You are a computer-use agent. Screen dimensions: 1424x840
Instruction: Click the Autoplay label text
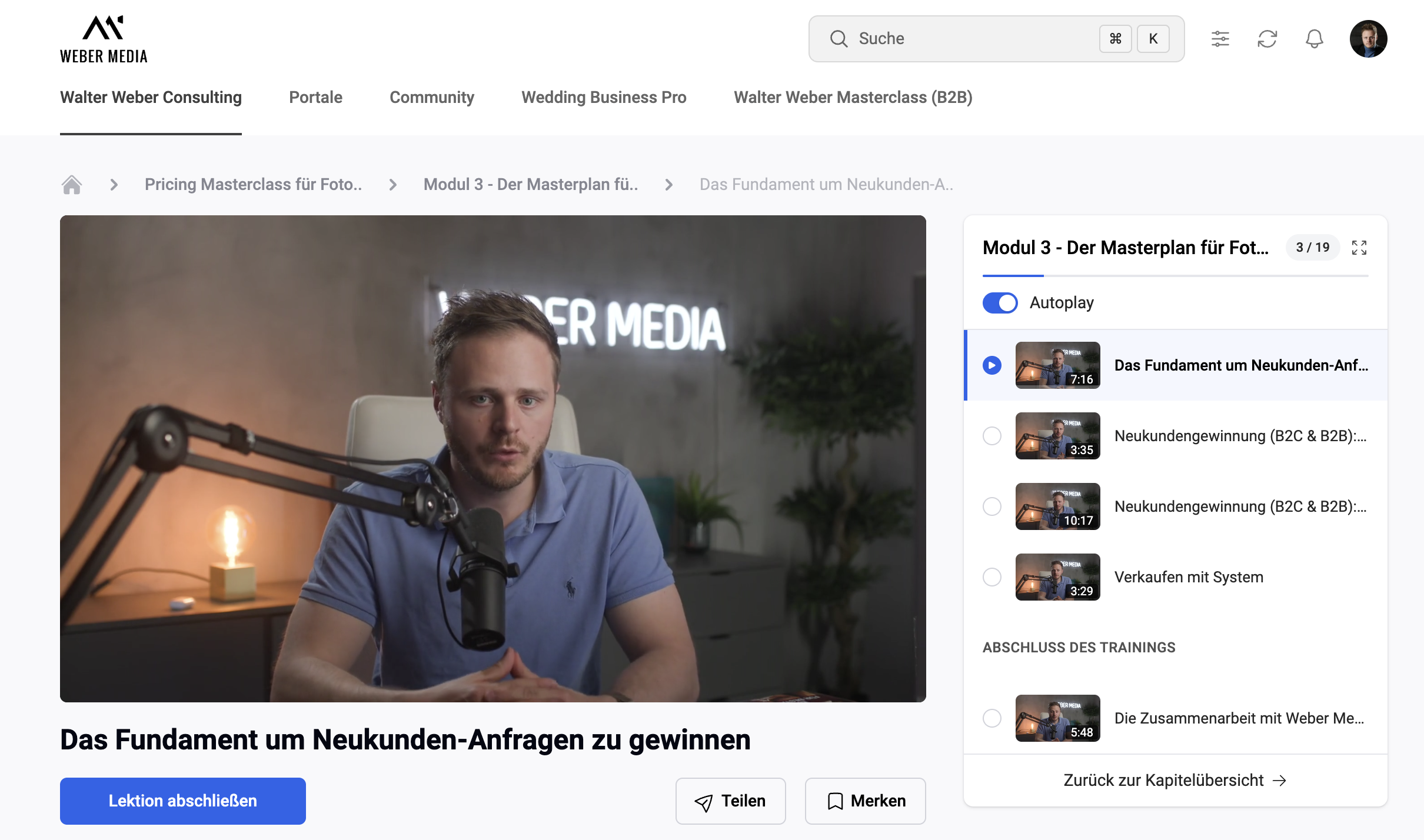coord(1062,303)
